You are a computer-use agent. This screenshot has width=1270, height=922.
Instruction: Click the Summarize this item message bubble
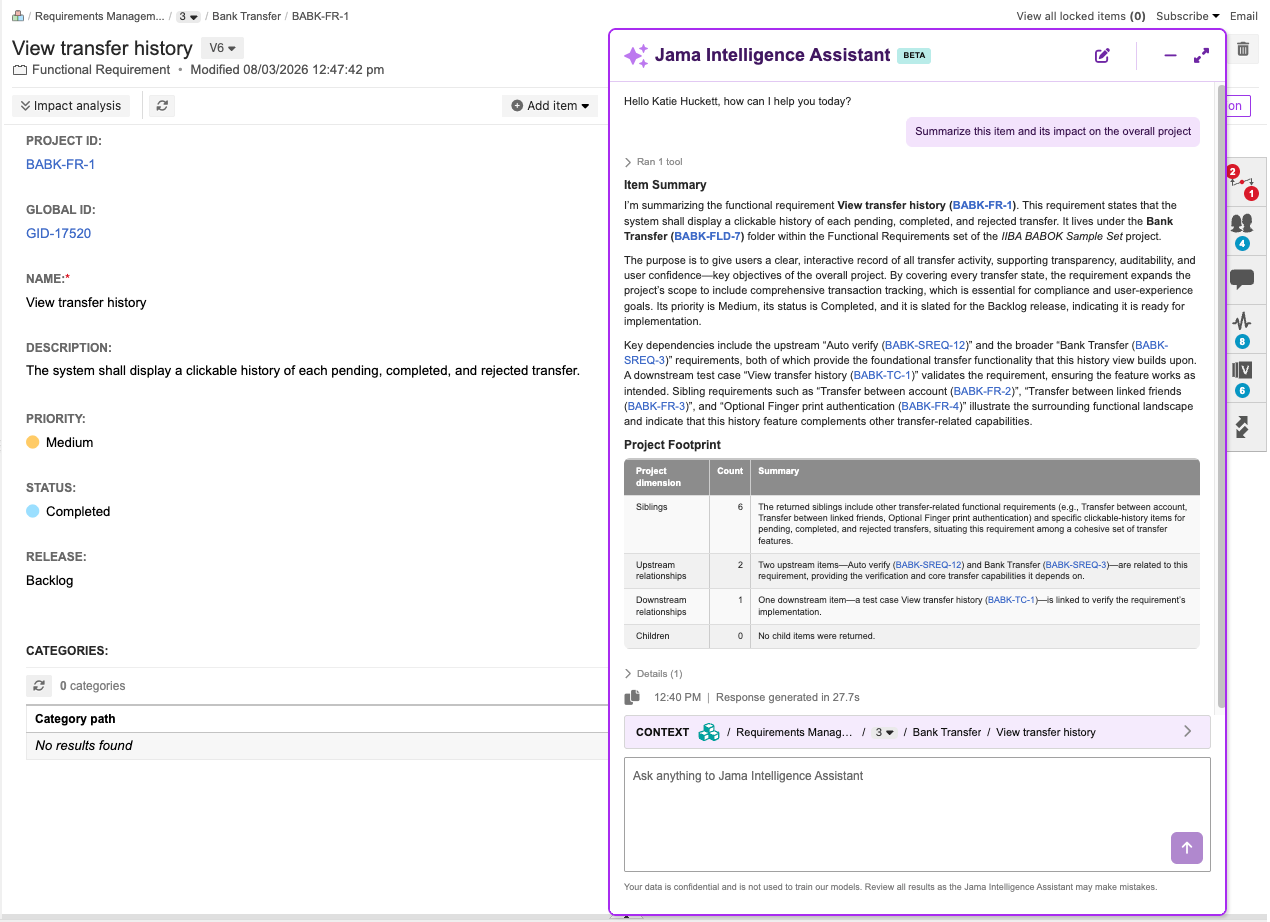pyautogui.click(x=1053, y=131)
